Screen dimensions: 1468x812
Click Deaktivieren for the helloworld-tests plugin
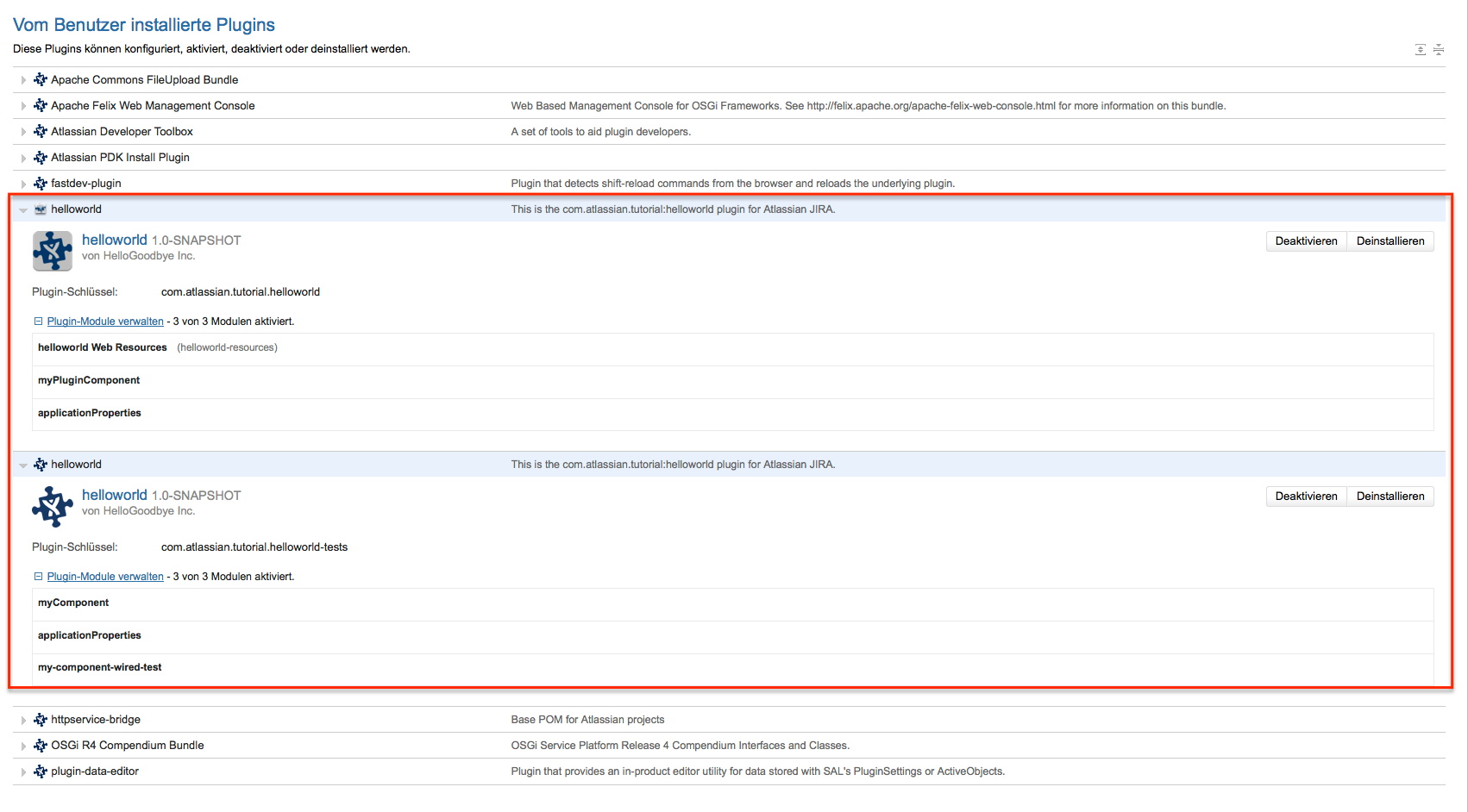point(1306,496)
